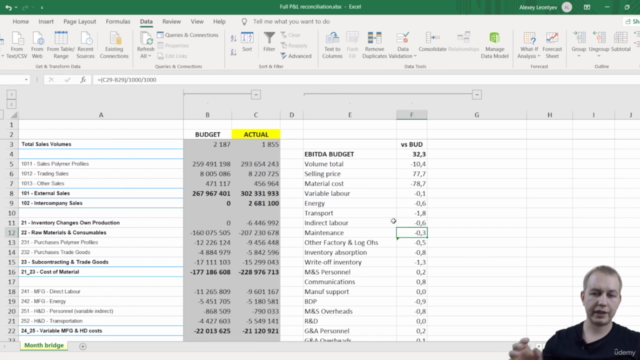Sort ascending A to Z
The image size is (640, 360).
(233, 39)
